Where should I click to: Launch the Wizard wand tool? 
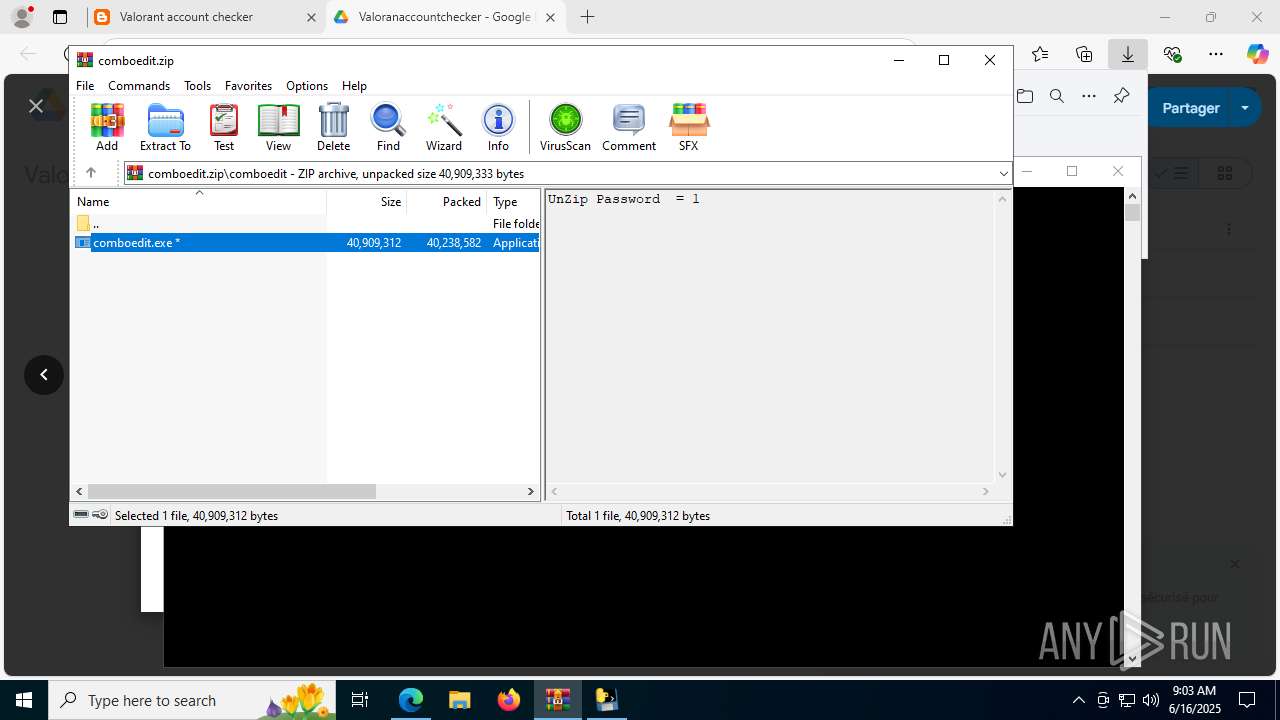click(x=444, y=127)
